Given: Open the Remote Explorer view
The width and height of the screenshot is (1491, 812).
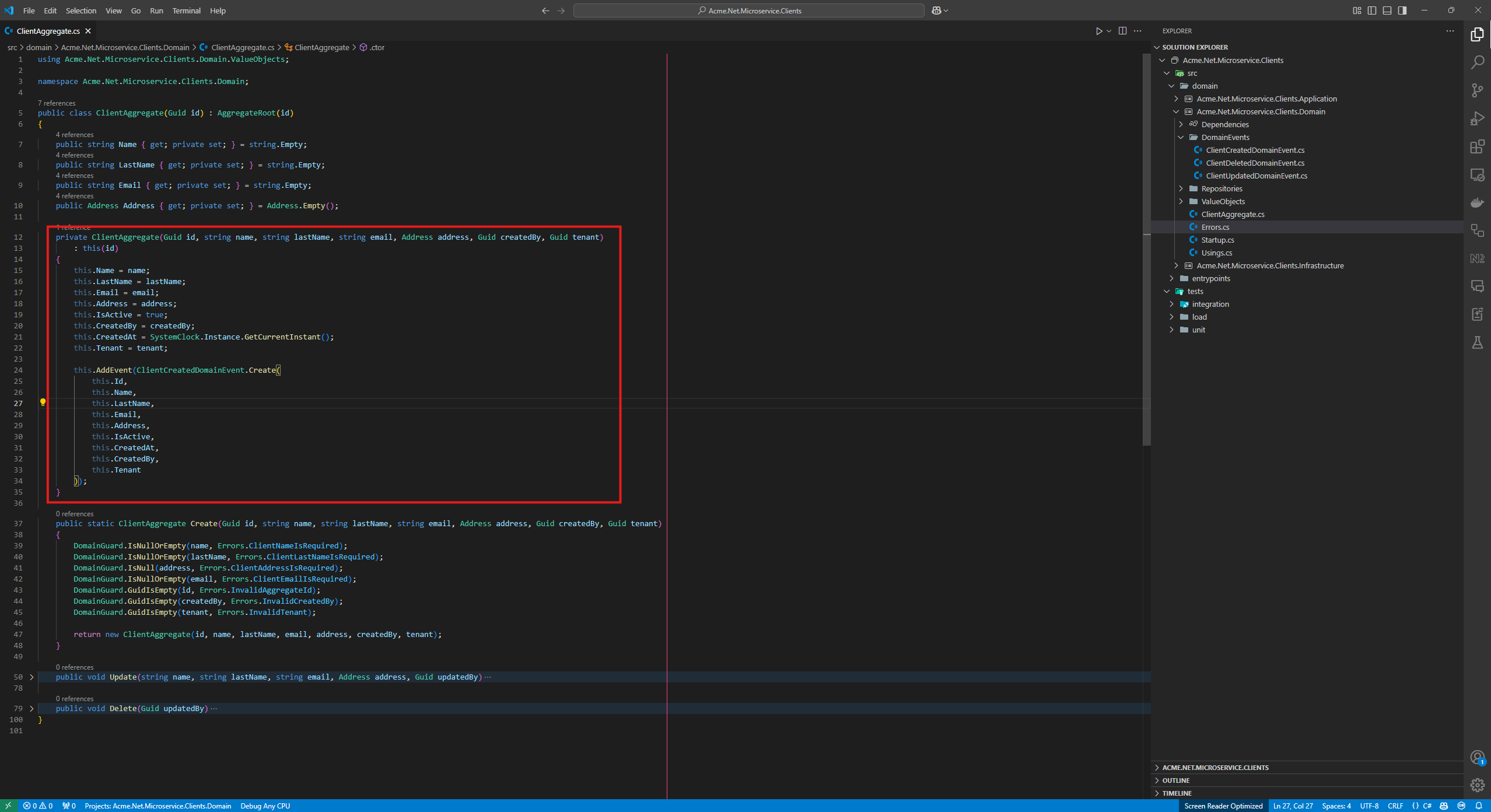Looking at the screenshot, I should click(1477, 174).
